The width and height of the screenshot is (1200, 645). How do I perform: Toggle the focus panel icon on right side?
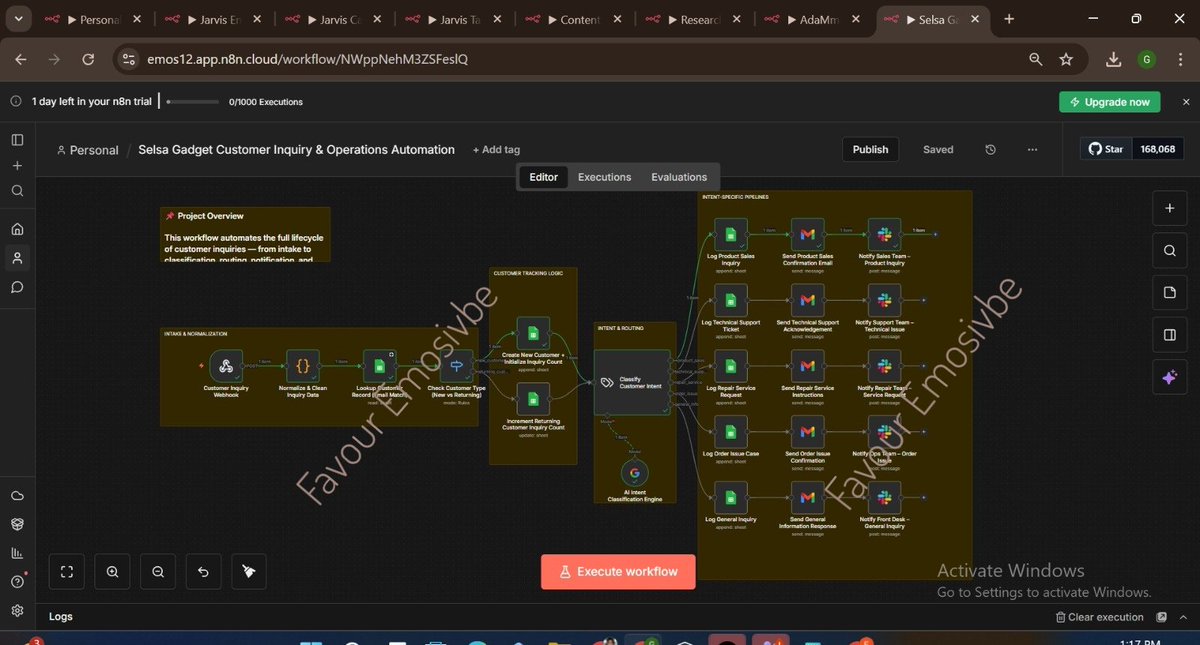tap(1169, 334)
